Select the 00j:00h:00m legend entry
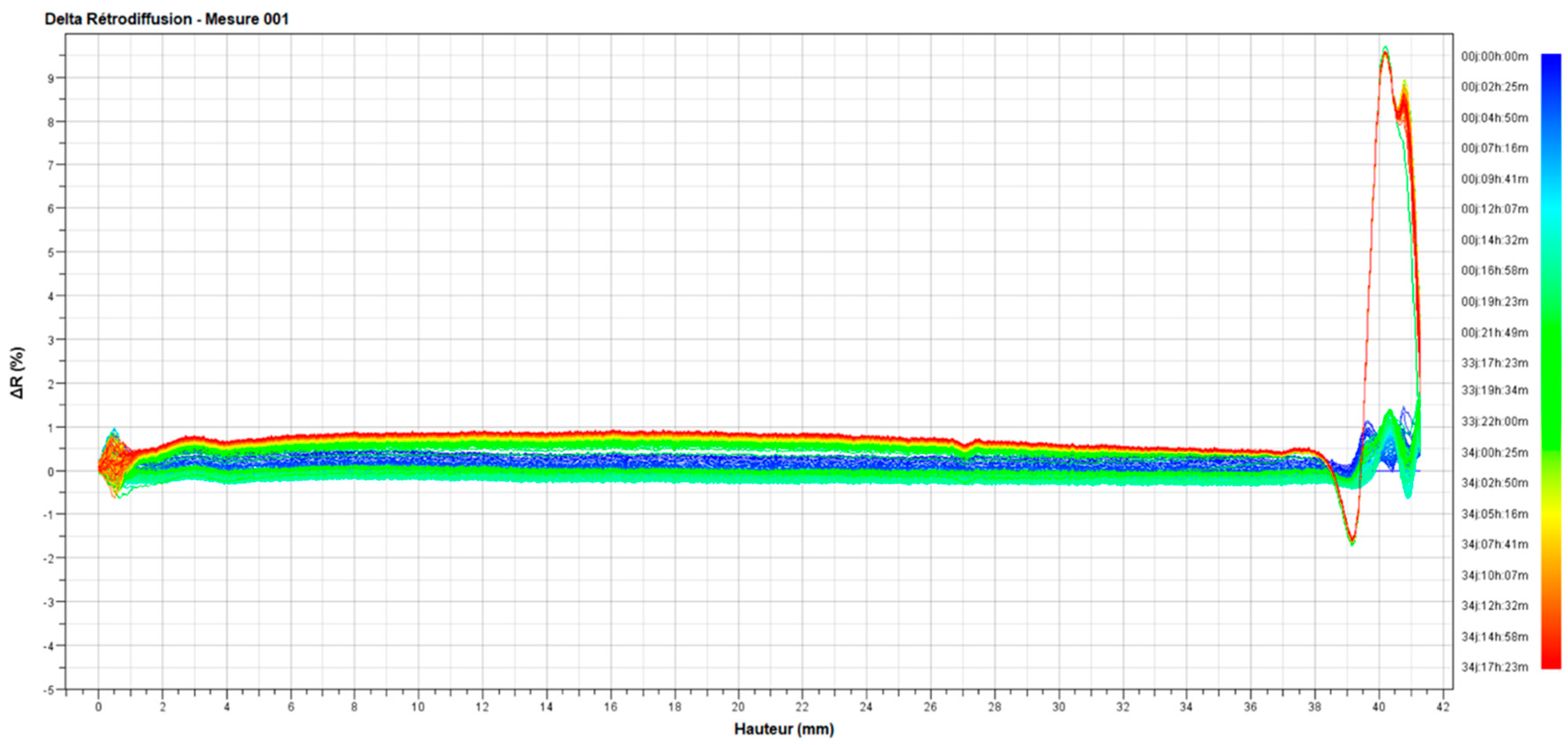 (1494, 57)
